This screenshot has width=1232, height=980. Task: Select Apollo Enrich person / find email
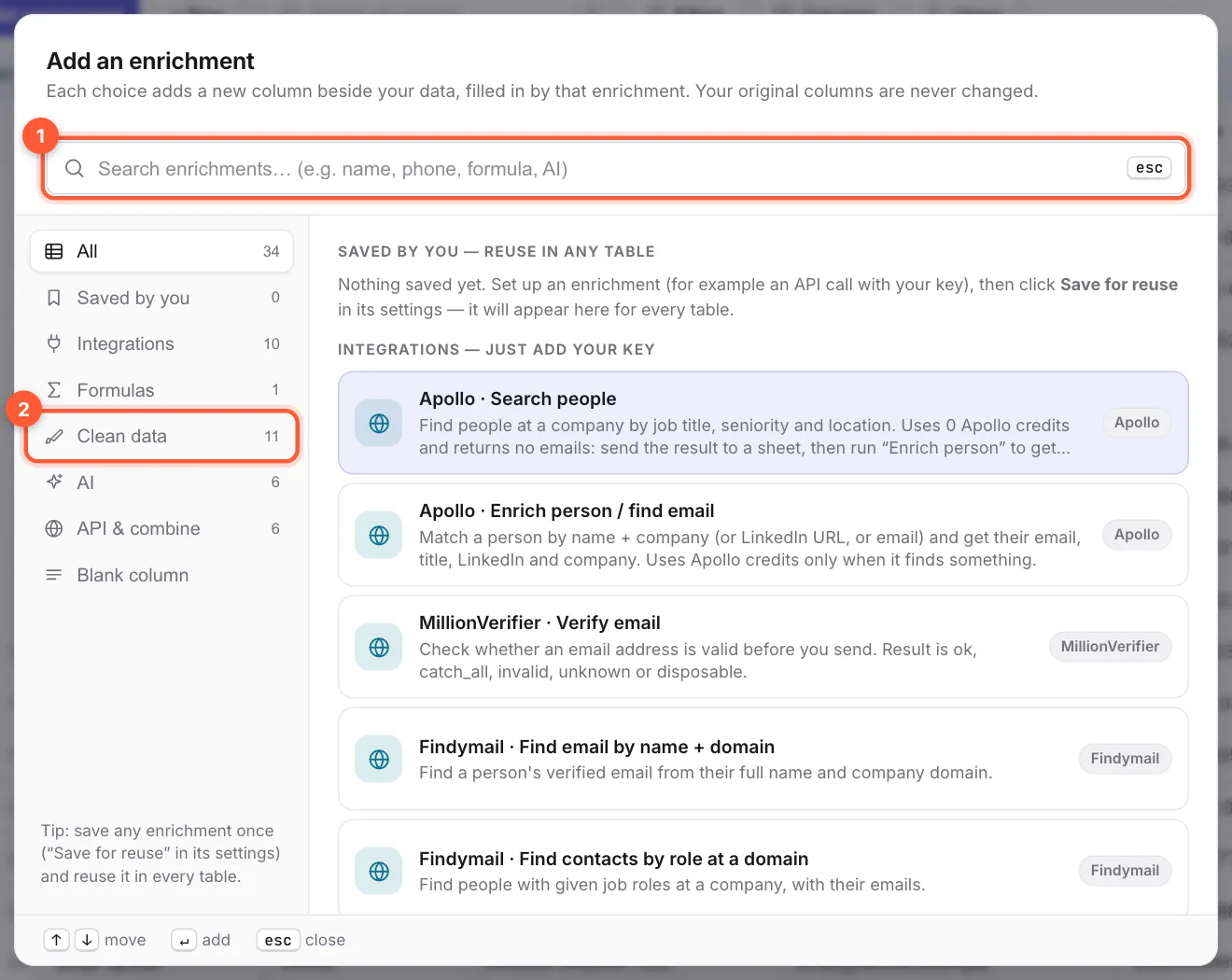[x=763, y=535]
